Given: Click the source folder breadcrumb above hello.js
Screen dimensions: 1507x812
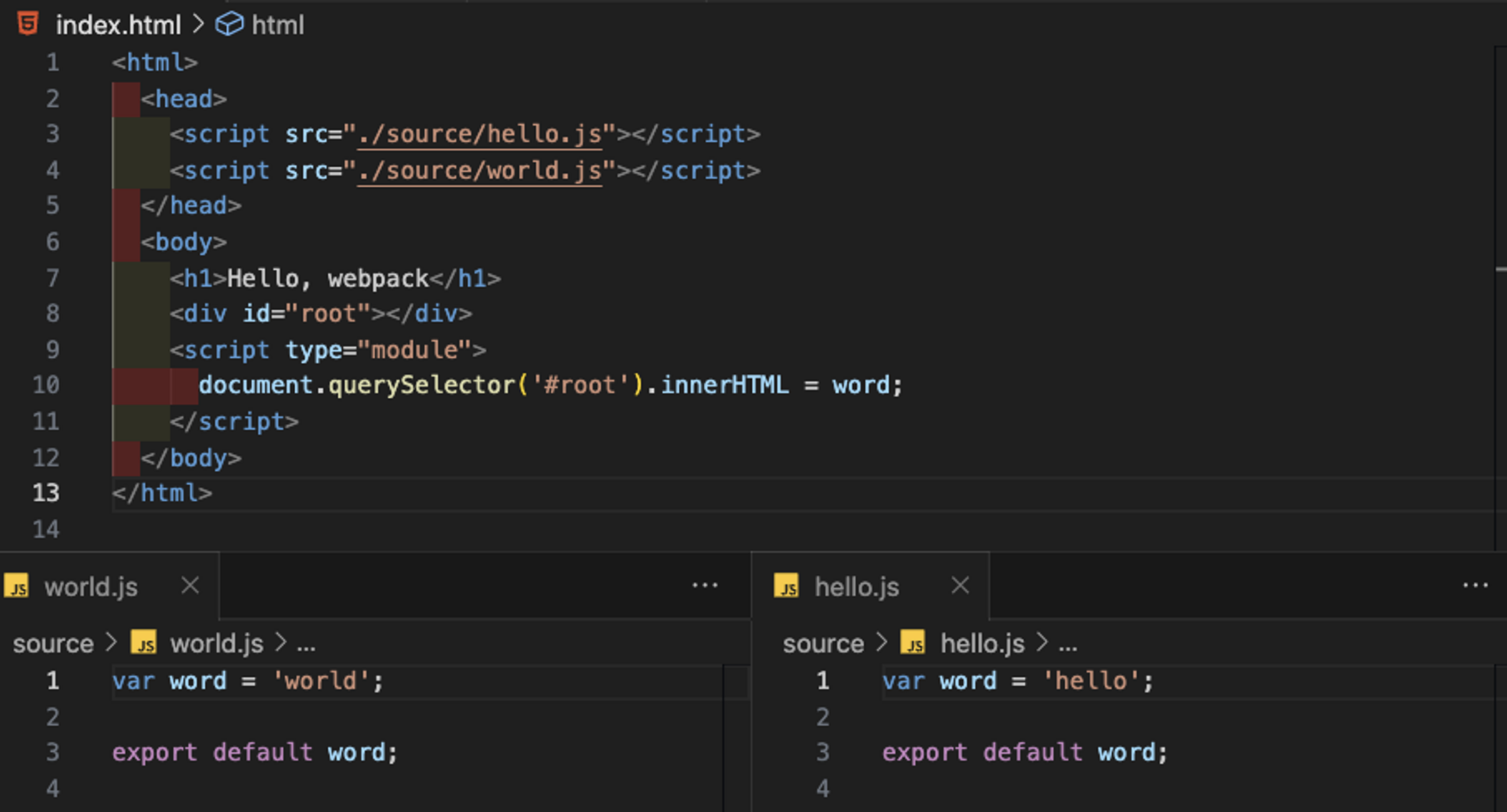Looking at the screenshot, I should tap(823, 644).
